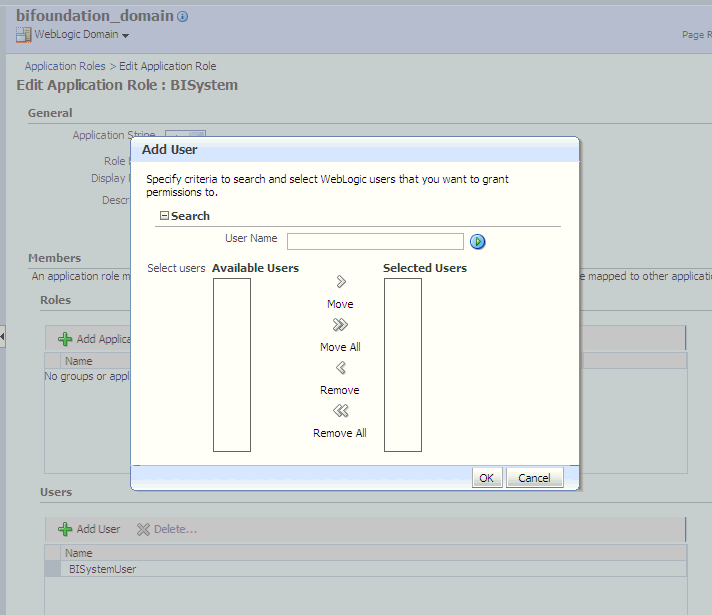
Task: Collapse the Search section
Action: [164, 216]
